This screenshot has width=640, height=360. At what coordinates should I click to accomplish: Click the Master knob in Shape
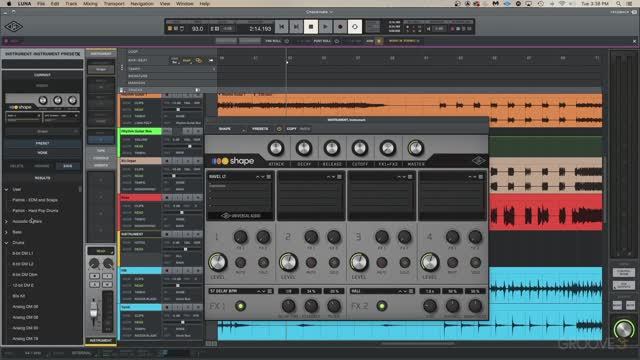tap(416, 148)
